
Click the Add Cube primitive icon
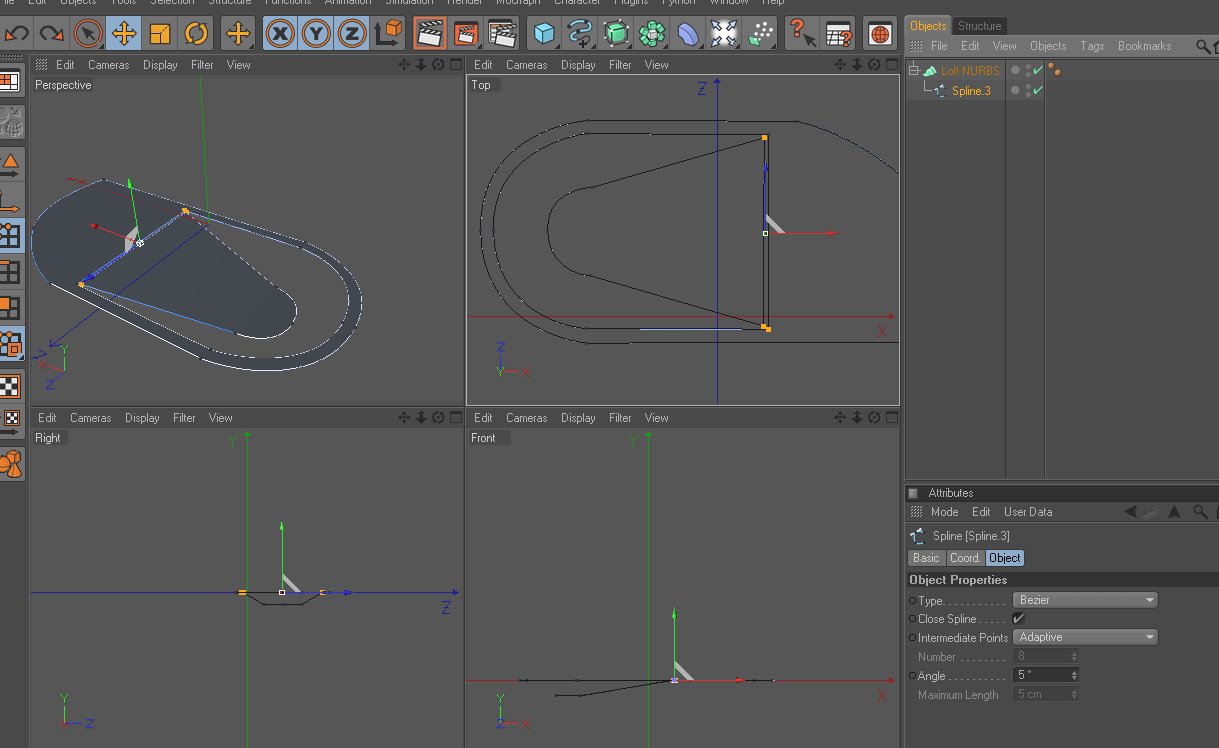(x=544, y=34)
